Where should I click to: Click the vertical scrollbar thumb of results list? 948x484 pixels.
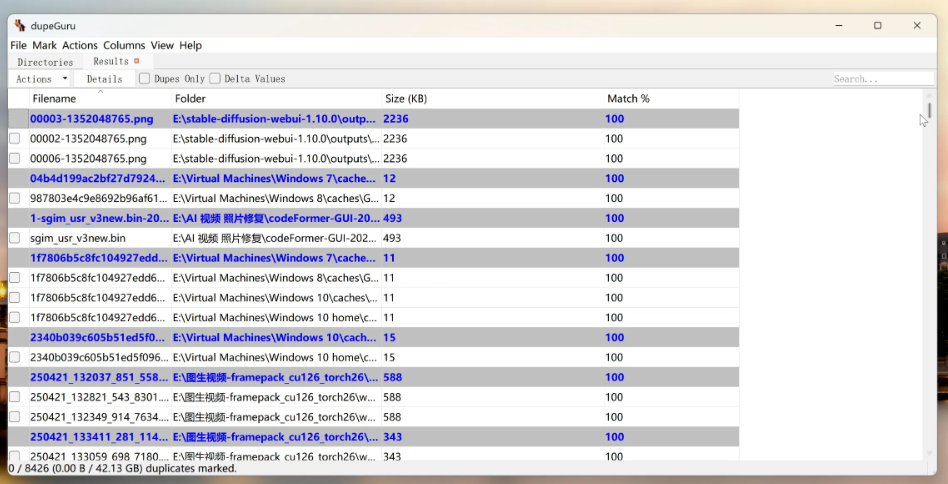(x=930, y=110)
